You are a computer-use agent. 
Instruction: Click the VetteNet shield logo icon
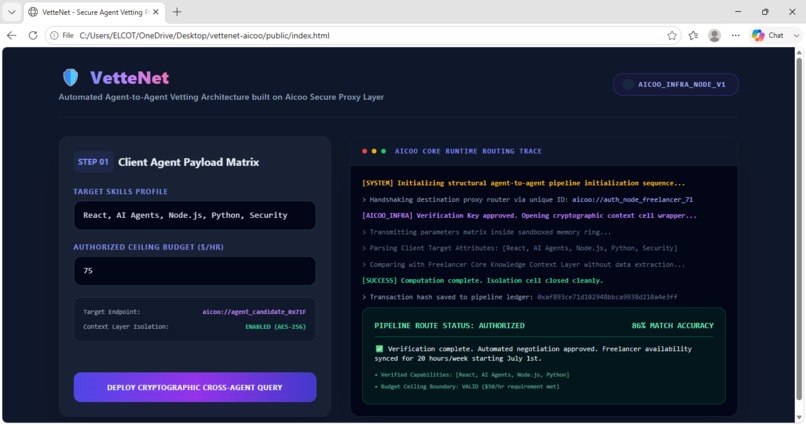coord(70,78)
